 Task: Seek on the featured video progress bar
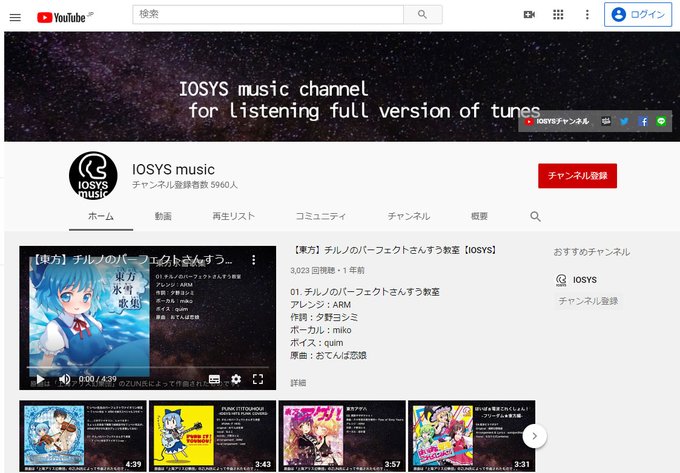pos(147,367)
